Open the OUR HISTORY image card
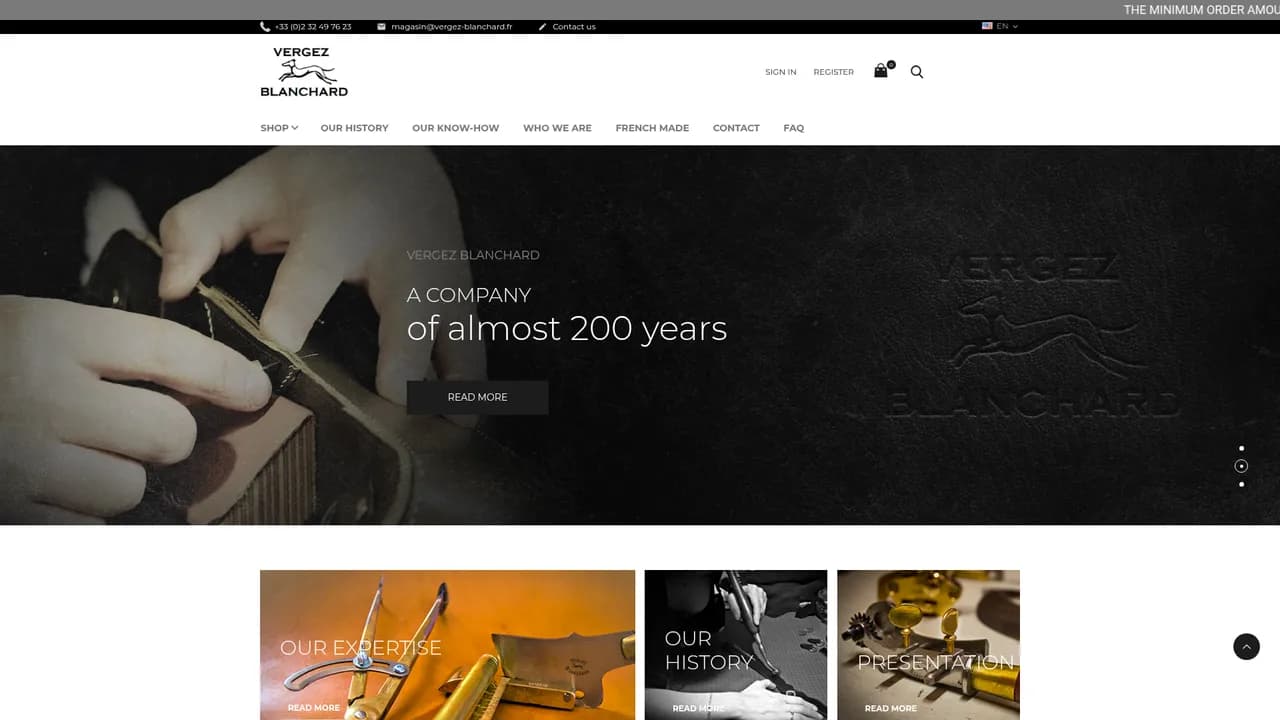Viewport: 1280px width, 720px height. [735, 645]
